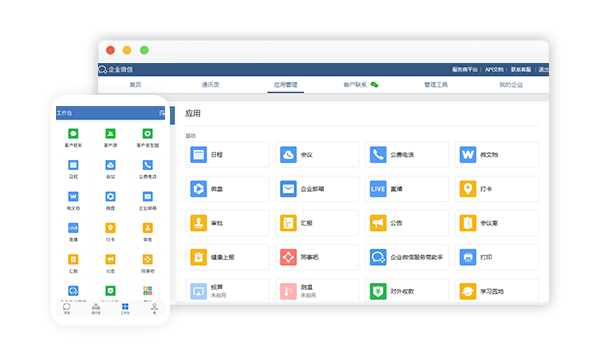Open the 投屏 screen cast app card
The width and height of the screenshot is (600, 360).
pos(227,290)
